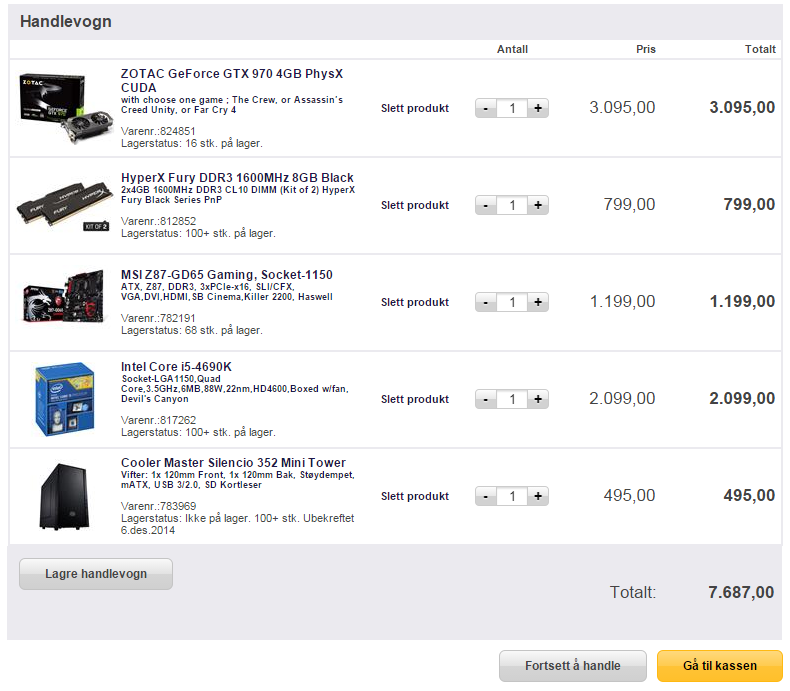Click Varenr.:817262 text
This screenshot has width=790, height=691.
(x=158, y=421)
